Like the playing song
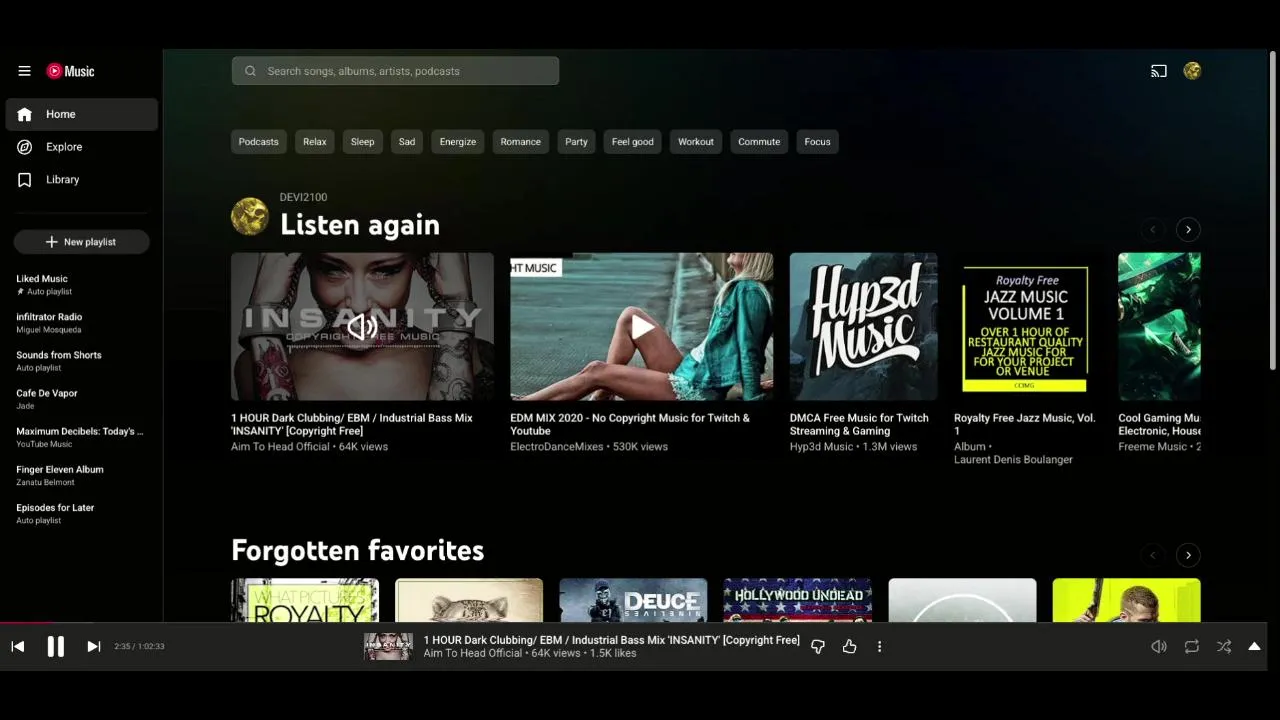The image size is (1280, 720). [x=849, y=647]
